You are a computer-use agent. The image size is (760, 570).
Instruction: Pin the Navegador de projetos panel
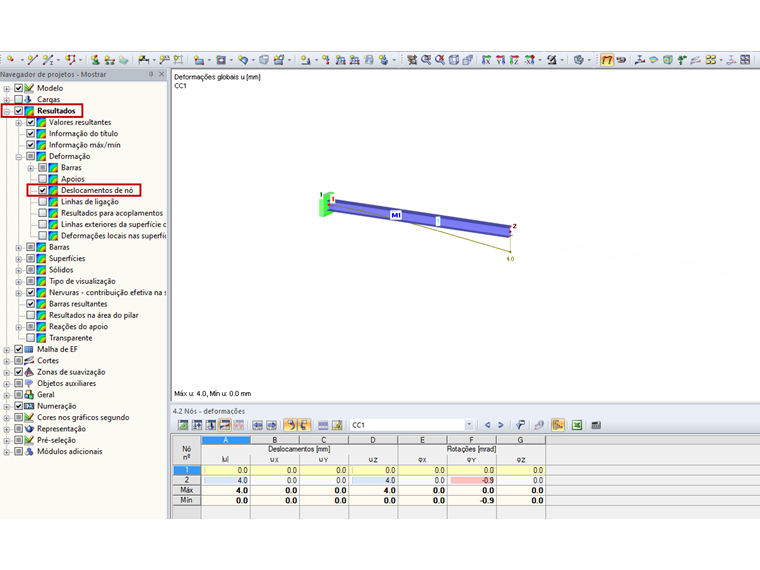tap(151, 74)
